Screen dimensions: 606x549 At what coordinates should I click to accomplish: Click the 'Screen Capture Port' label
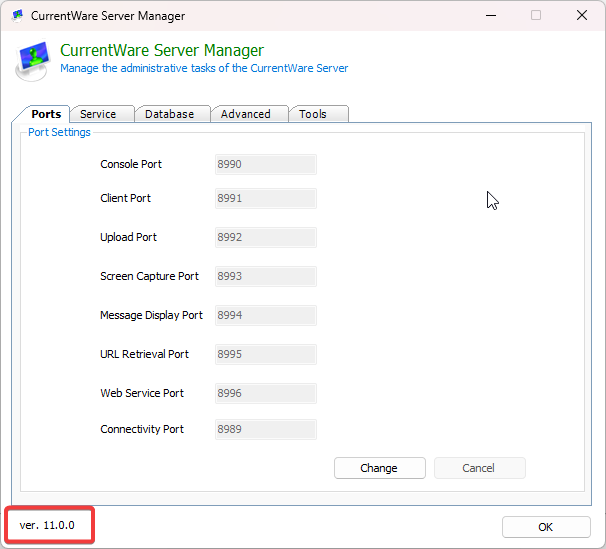(150, 276)
